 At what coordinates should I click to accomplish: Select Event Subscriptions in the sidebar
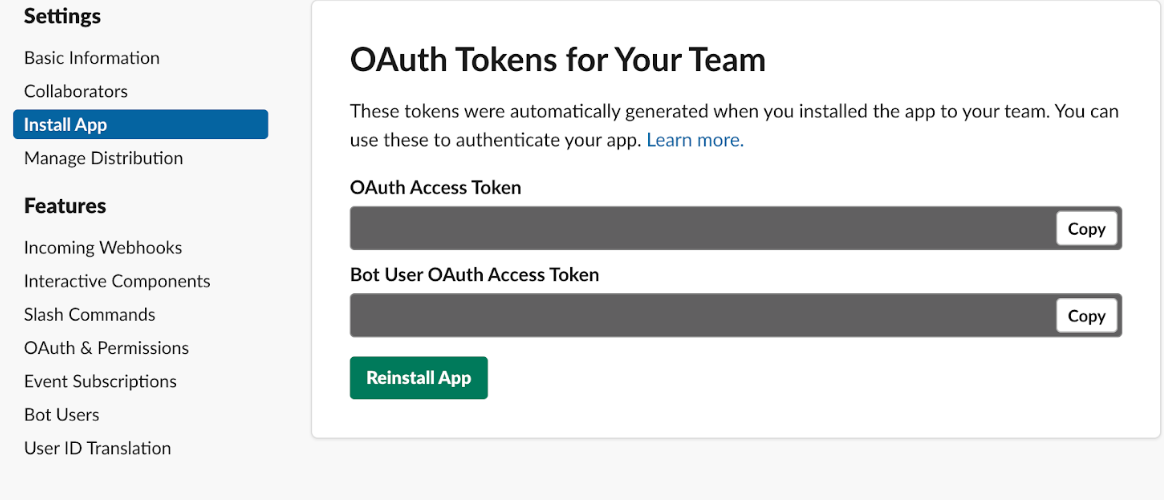click(100, 381)
